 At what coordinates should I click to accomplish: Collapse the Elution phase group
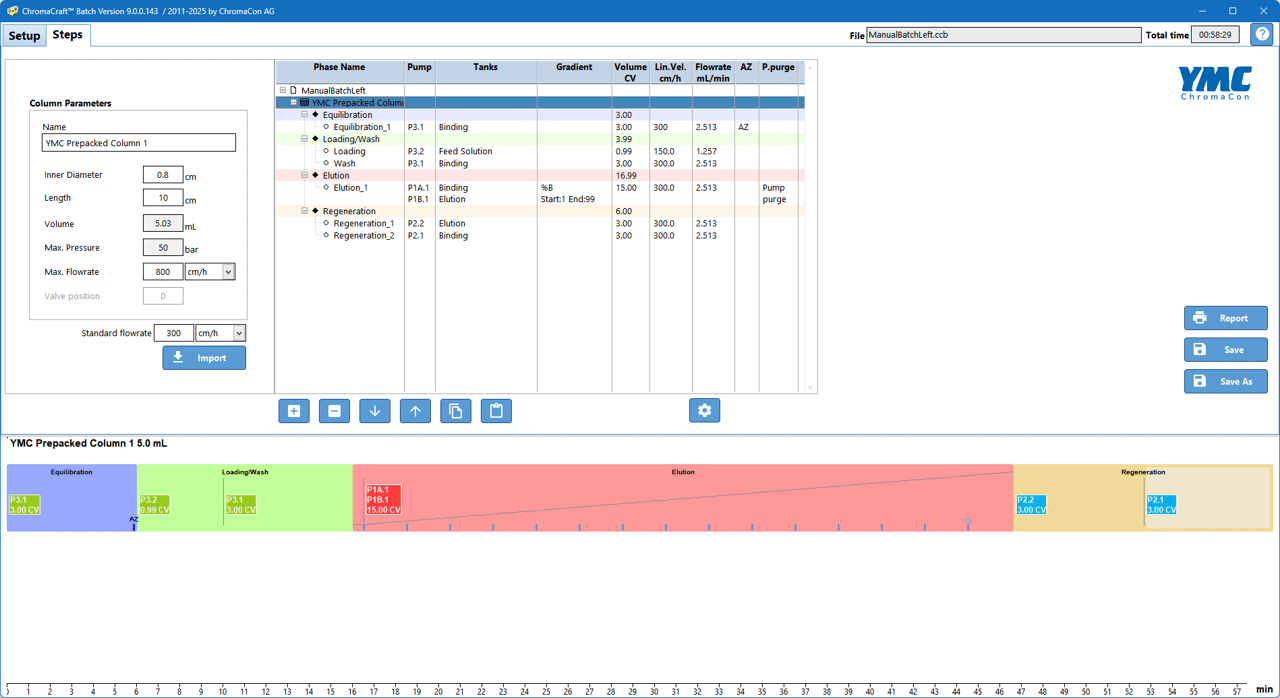pyautogui.click(x=305, y=175)
